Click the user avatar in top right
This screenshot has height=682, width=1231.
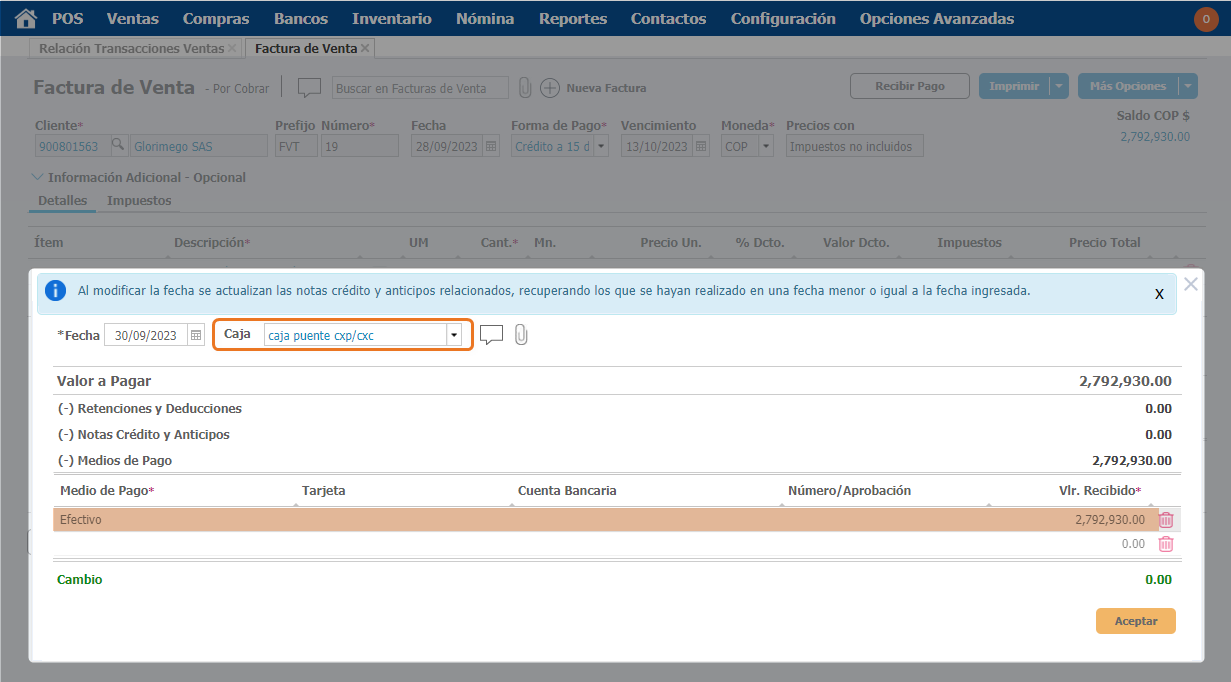pyautogui.click(x=1206, y=19)
